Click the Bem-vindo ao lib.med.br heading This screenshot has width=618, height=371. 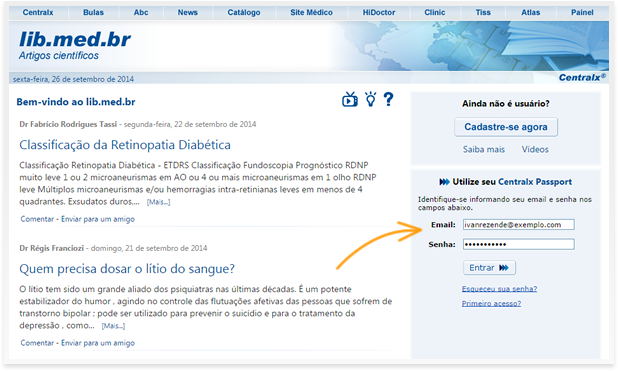76,102
